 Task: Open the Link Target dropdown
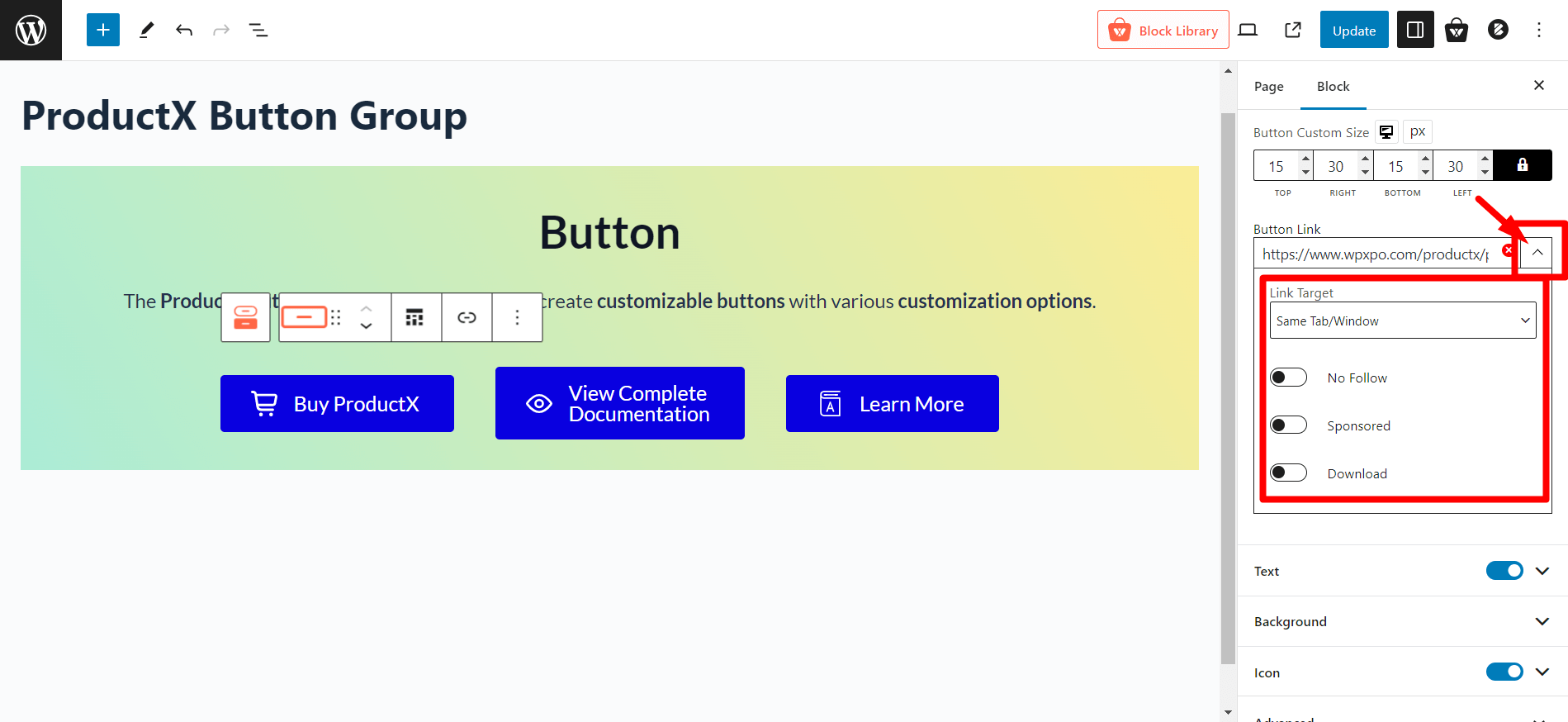(1401, 321)
